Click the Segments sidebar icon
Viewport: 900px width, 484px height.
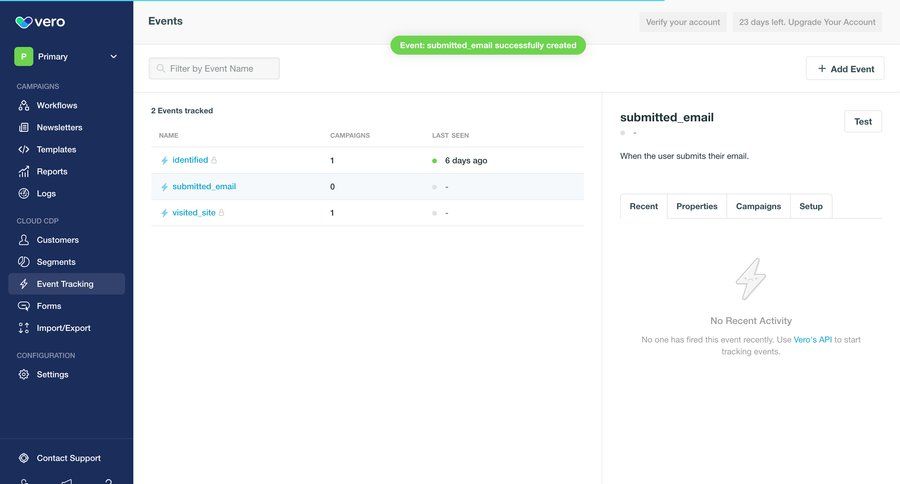point(24,262)
